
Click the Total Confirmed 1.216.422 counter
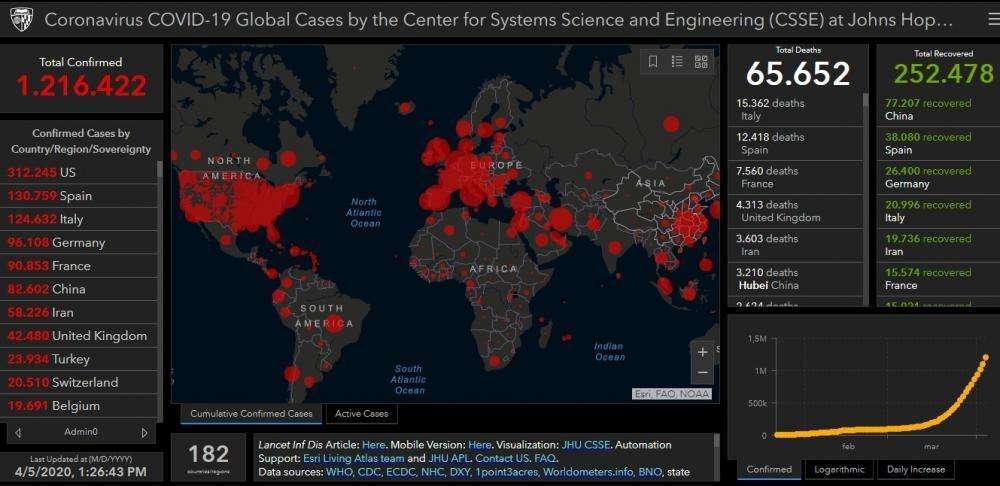coord(81,86)
